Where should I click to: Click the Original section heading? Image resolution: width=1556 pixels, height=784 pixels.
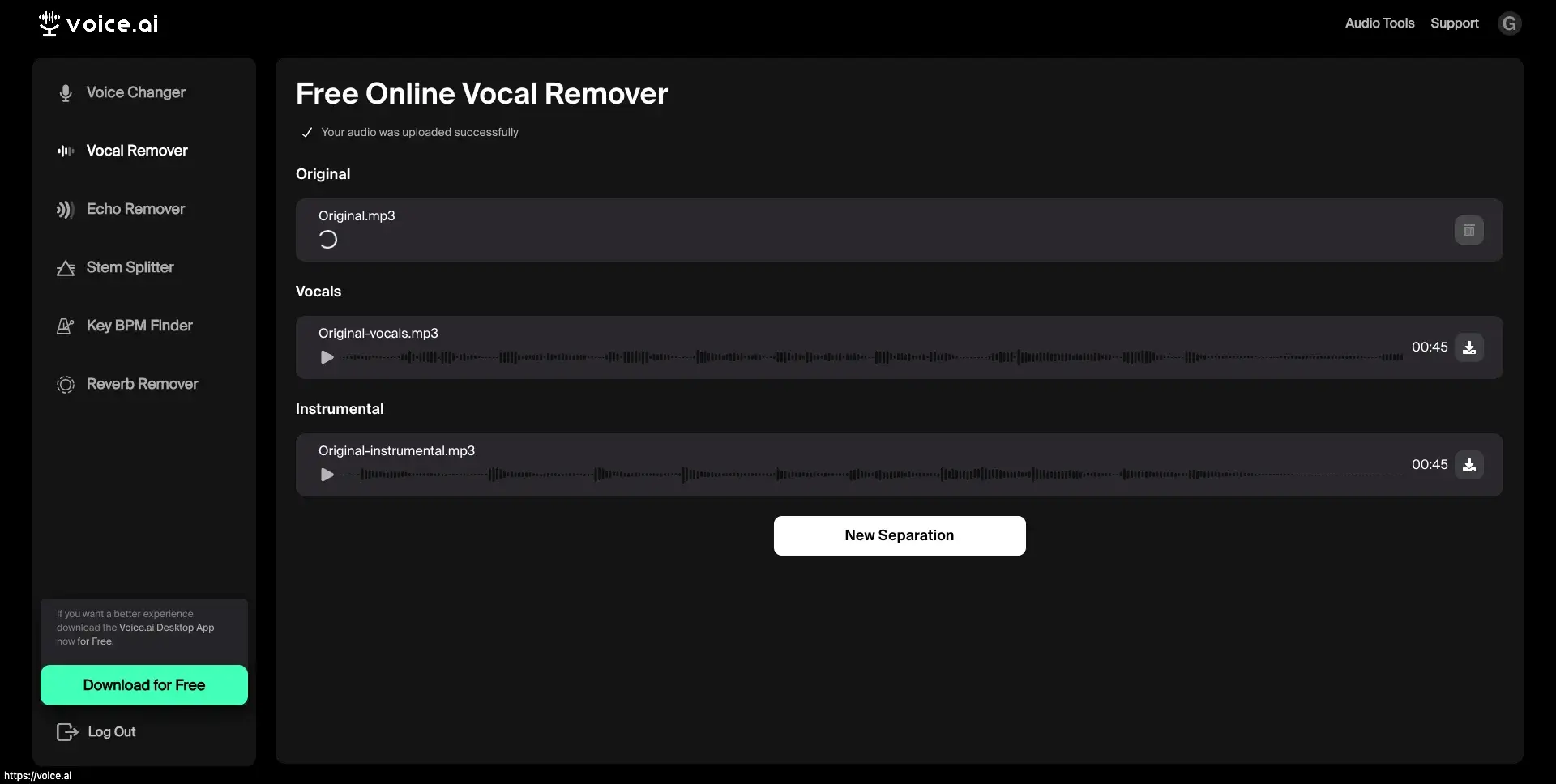click(x=323, y=174)
